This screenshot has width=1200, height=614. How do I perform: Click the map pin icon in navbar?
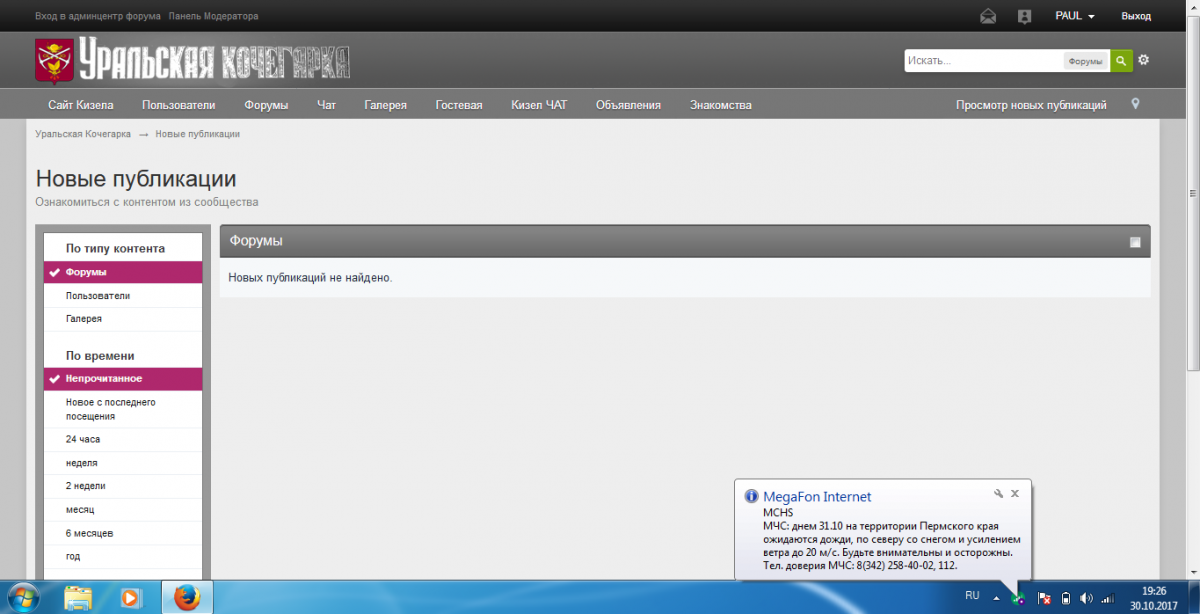(x=1135, y=104)
